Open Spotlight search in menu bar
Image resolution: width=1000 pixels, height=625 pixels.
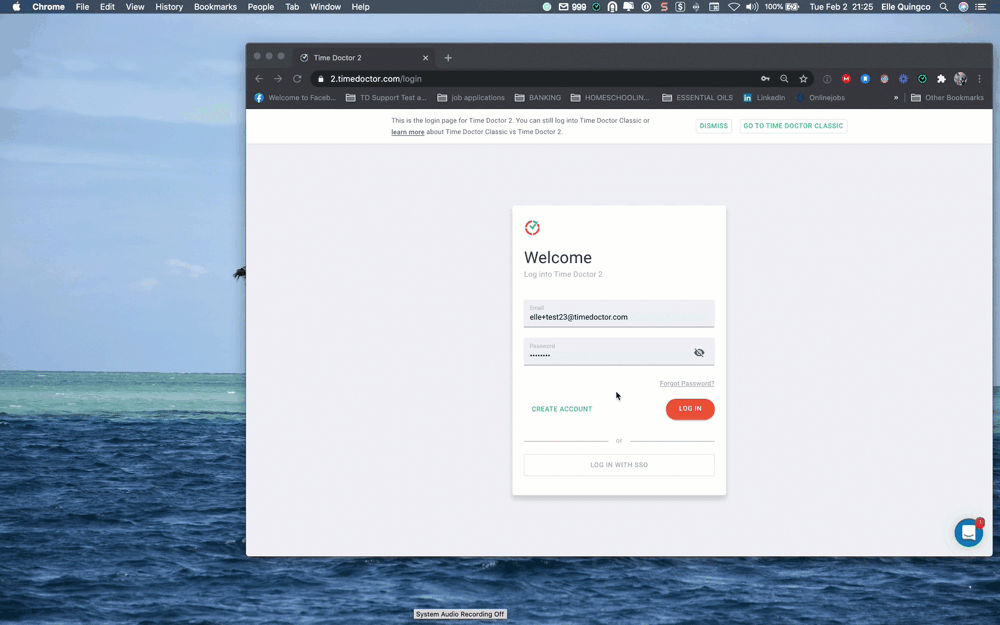pos(944,7)
